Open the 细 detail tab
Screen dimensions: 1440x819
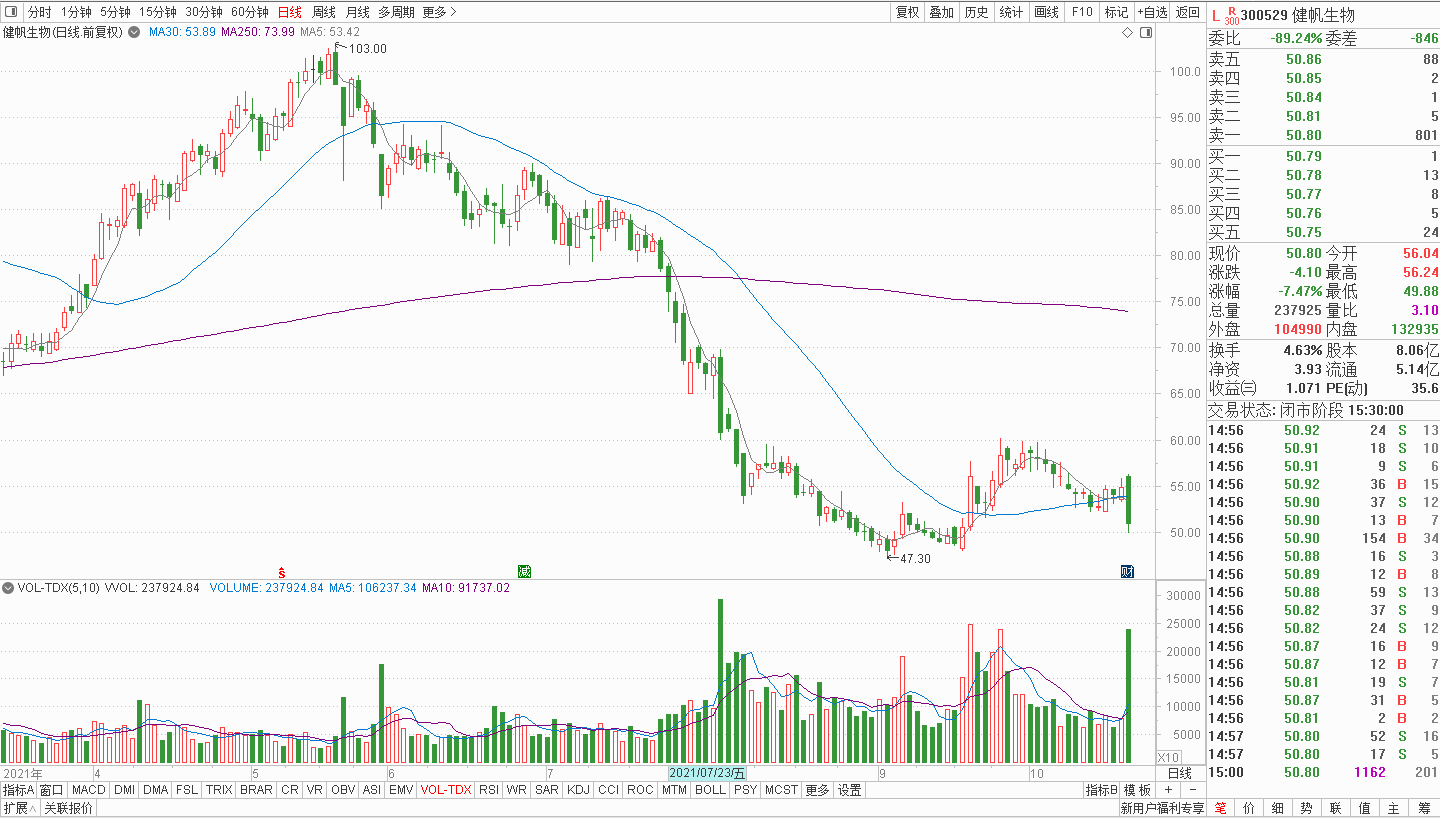coord(1278,808)
